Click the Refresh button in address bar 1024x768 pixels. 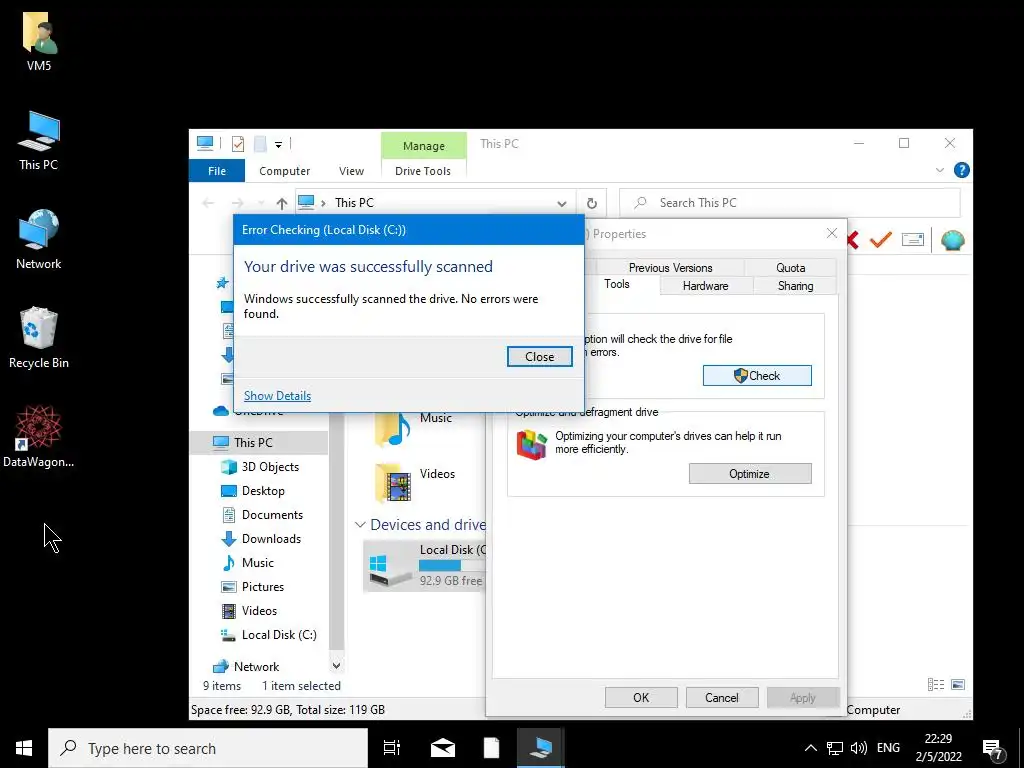pyautogui.click(x=592, y=203)
